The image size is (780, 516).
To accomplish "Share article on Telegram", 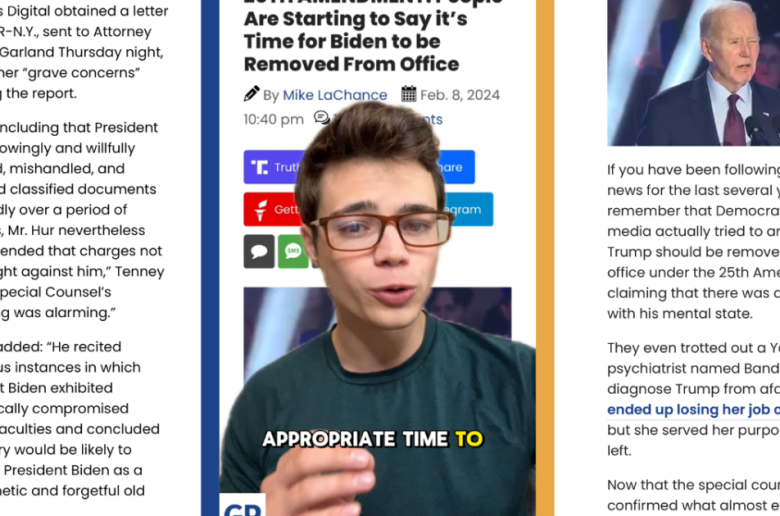I will tap(468, 209).
